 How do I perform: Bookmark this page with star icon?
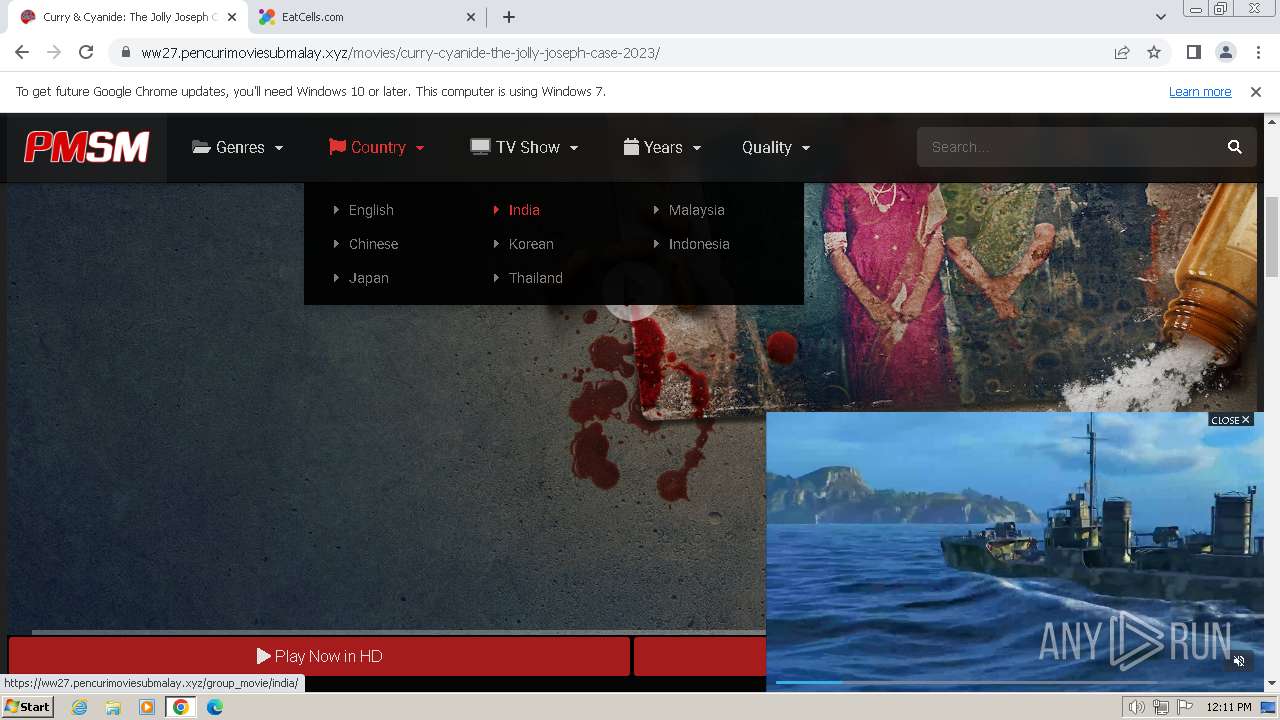pos(1154,53)
